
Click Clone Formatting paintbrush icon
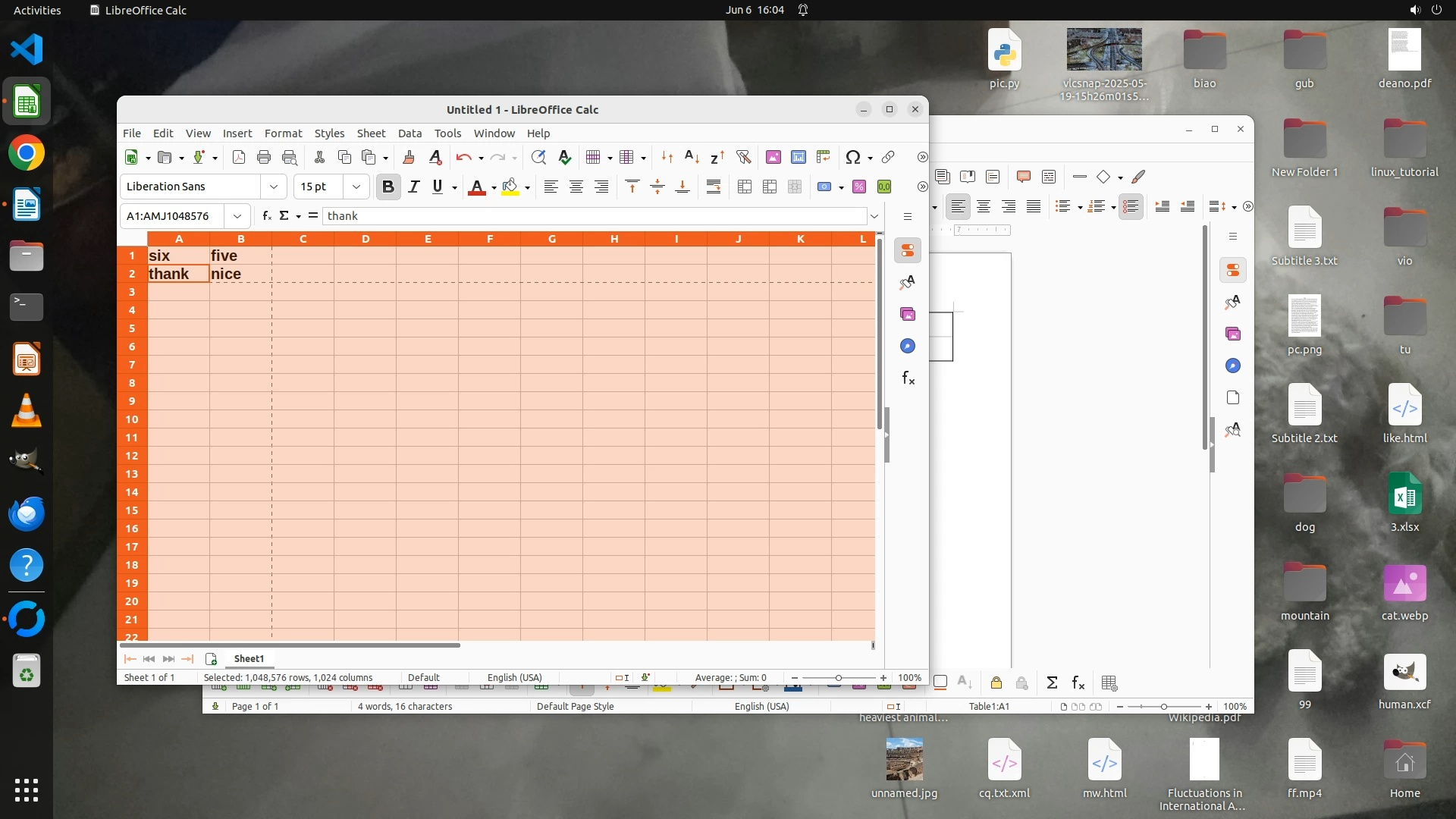pos(409,157)
